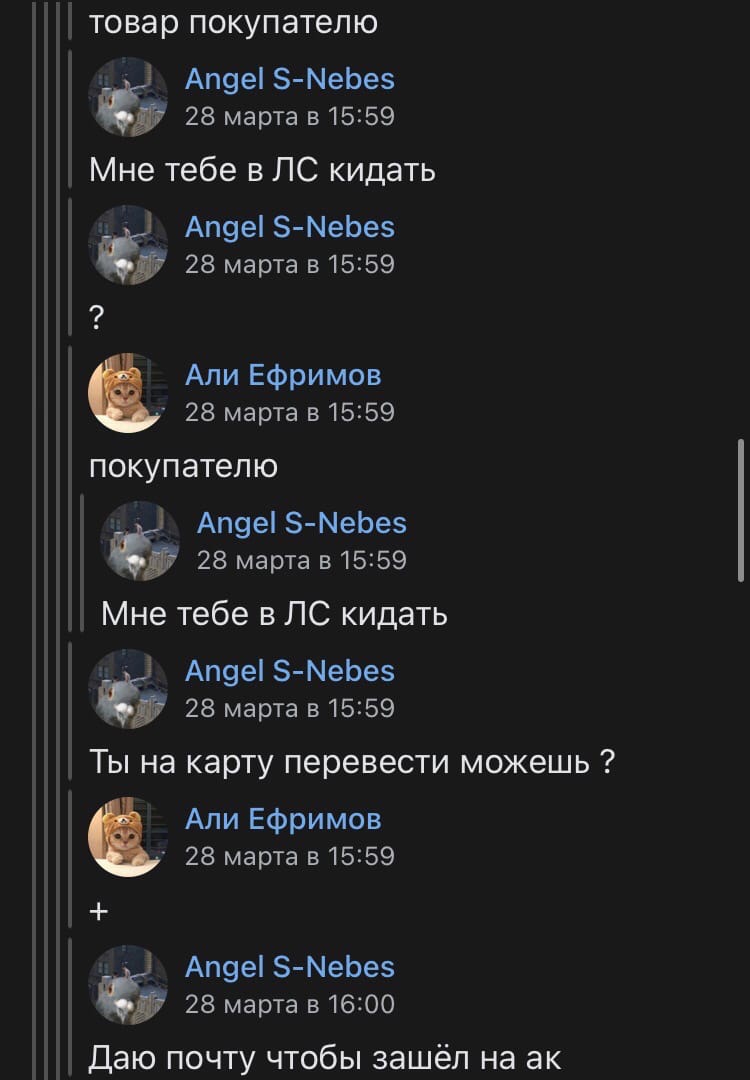Tap the message 'Даю почту чтобы зашёл на ак'

[x=325, y=1058]
